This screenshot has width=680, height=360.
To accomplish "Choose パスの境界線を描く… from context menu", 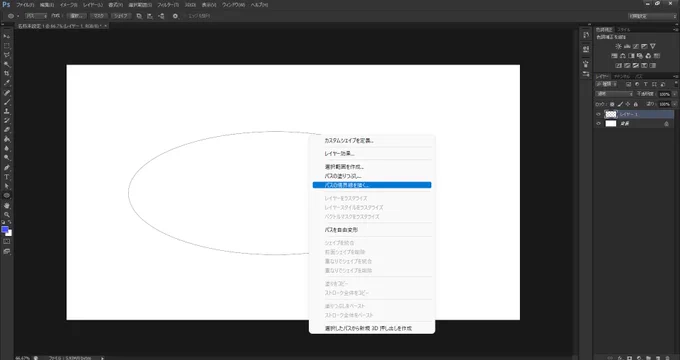I will pyautogui.click(x=372, y=185).
